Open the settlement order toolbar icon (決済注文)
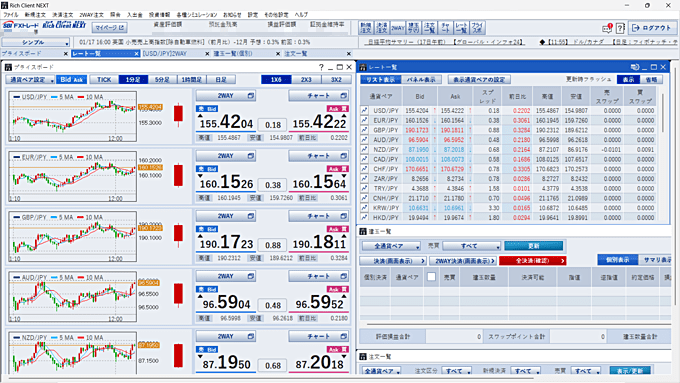Screen dimensions: 680x383 coord(381,28)
